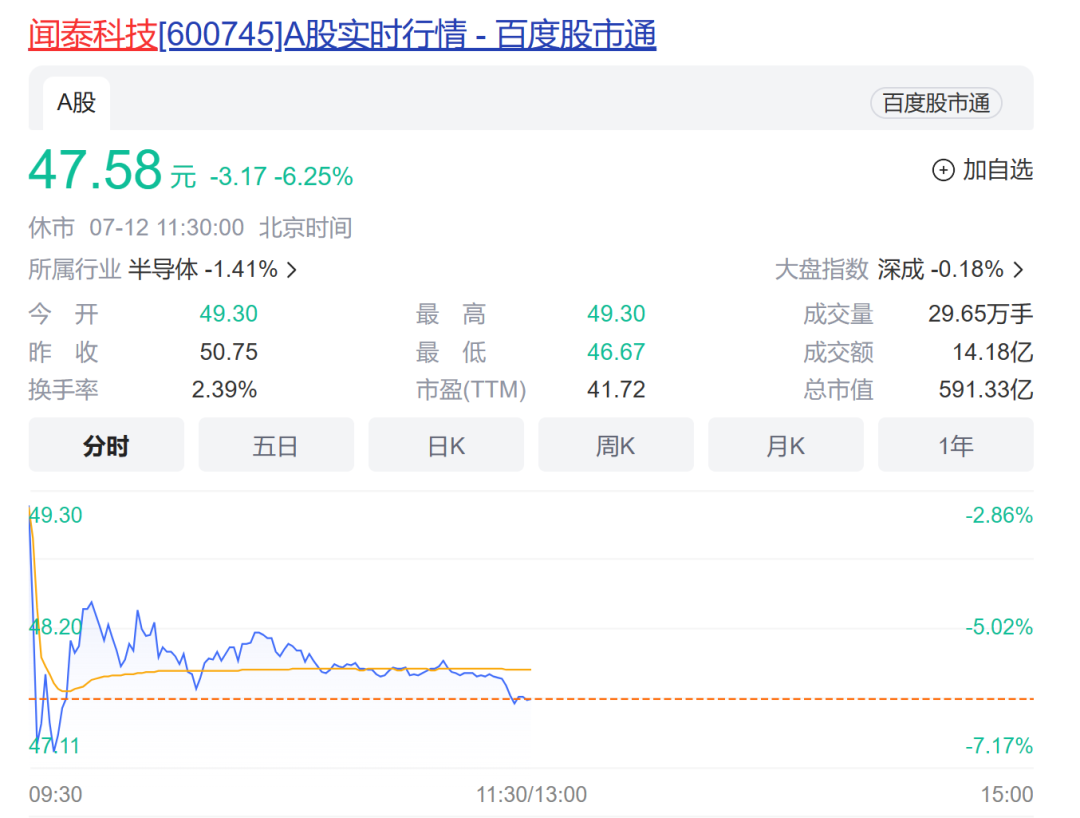The width and height of the screenshot is (1080, 818).
Task: Click the 成交额 value 14.18亿
Action: [x=993, y=352]
